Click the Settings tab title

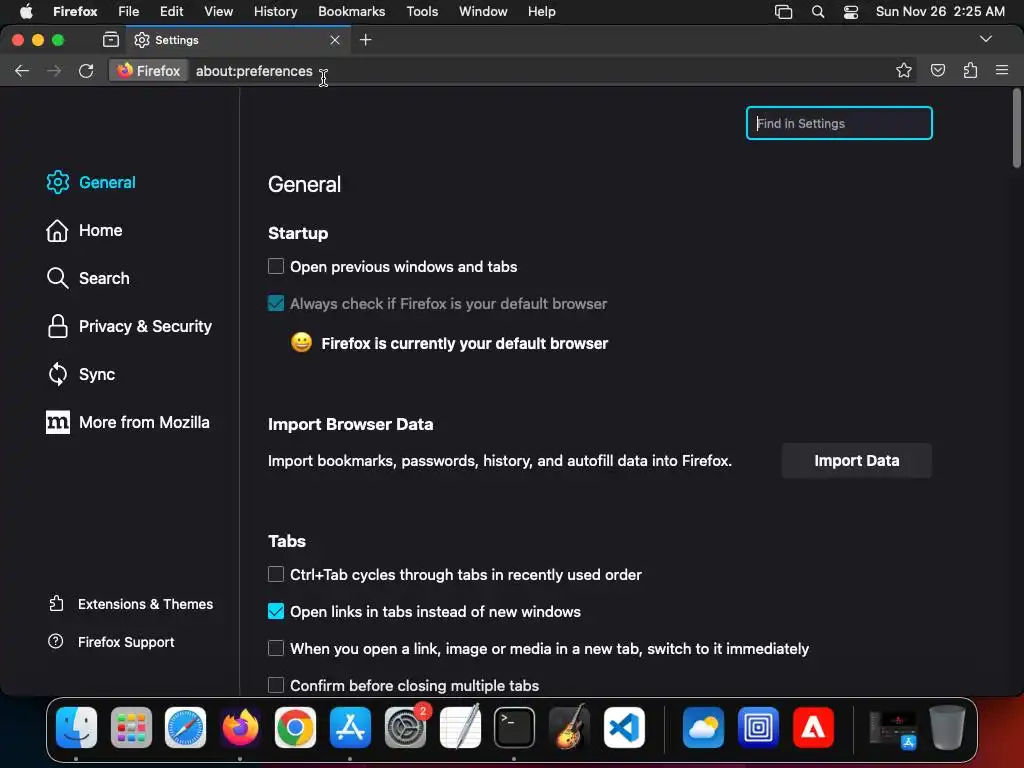point(177,40)
